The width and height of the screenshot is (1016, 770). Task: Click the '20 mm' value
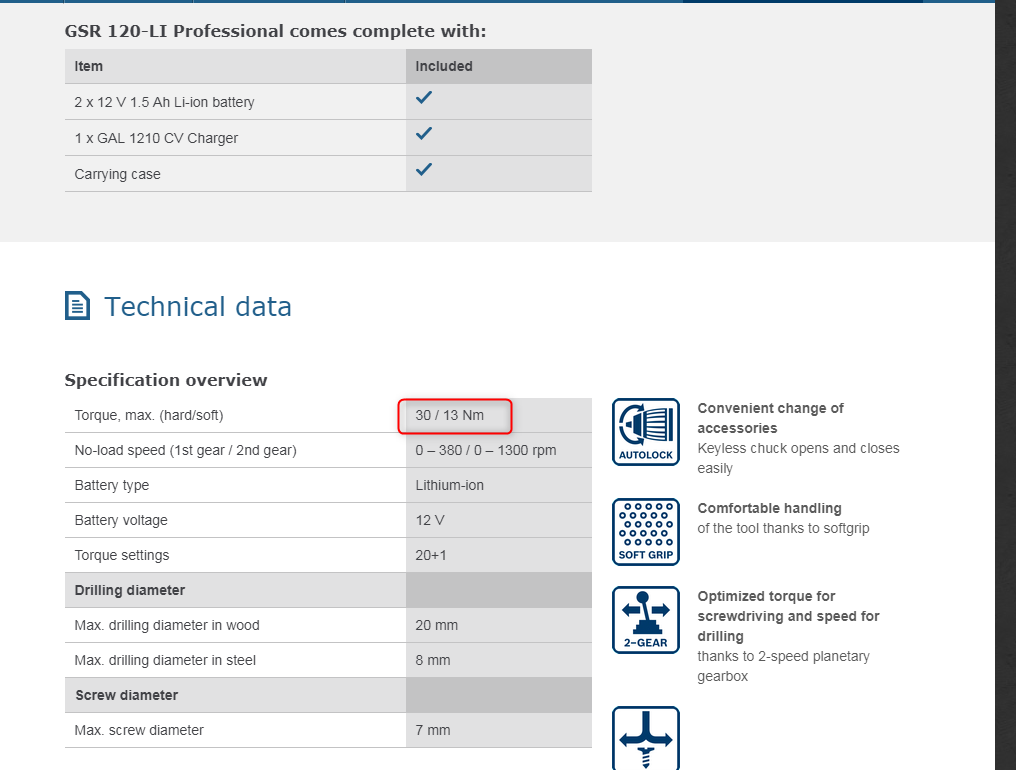[x=437, y=625]
